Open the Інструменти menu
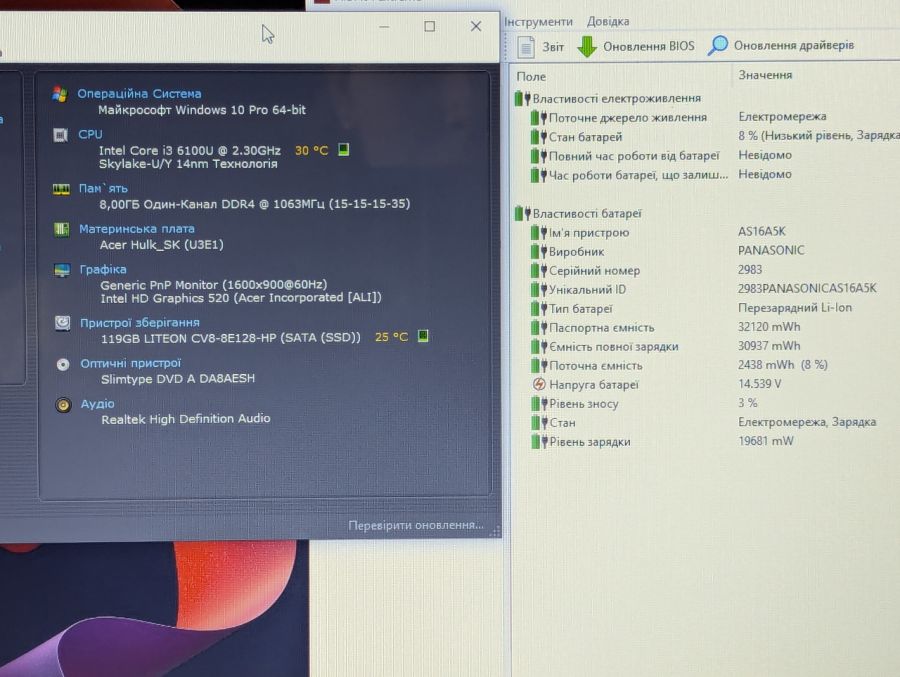This screenshot has height=677, width=900. [538, 22]
